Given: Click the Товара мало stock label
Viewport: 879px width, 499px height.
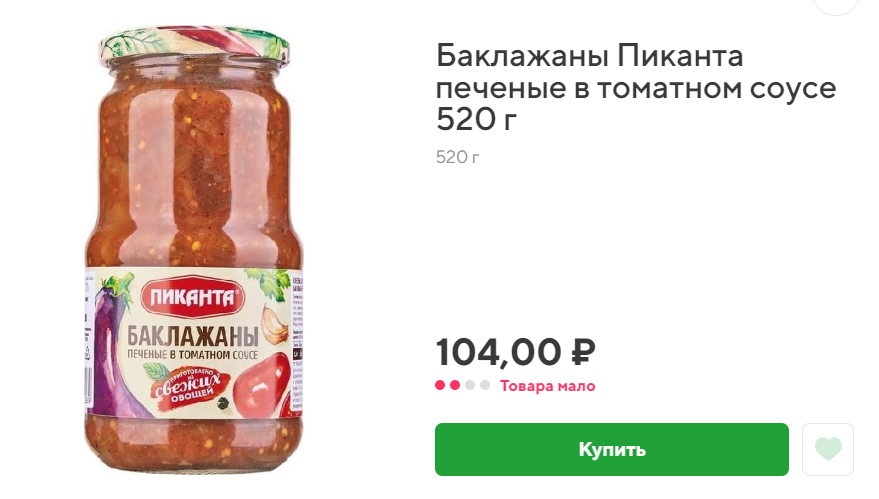Looking at the screenshot, I should pos(548,386).
